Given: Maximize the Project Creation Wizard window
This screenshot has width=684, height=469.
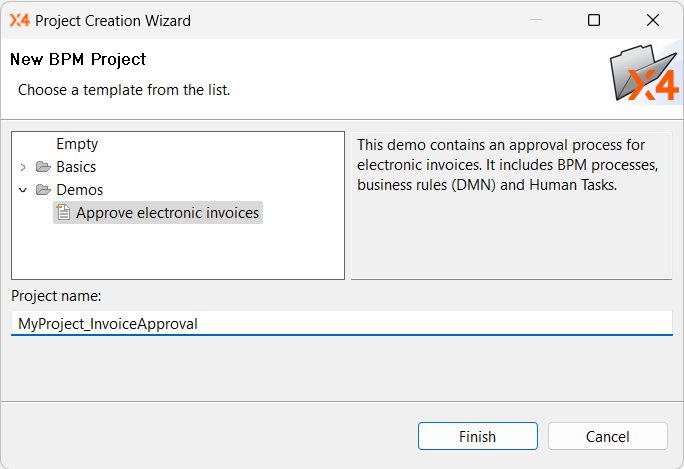Looking at the screenshot, I should [x=594, y=20].
